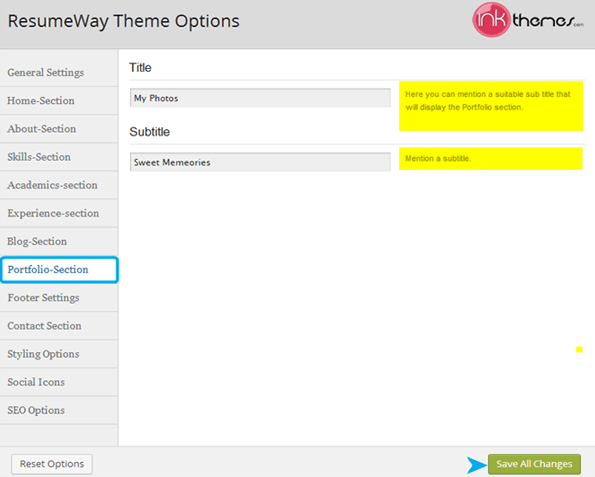Screen dimensions: 595x477
Task: Open General Settings tab
Action: 59,72
